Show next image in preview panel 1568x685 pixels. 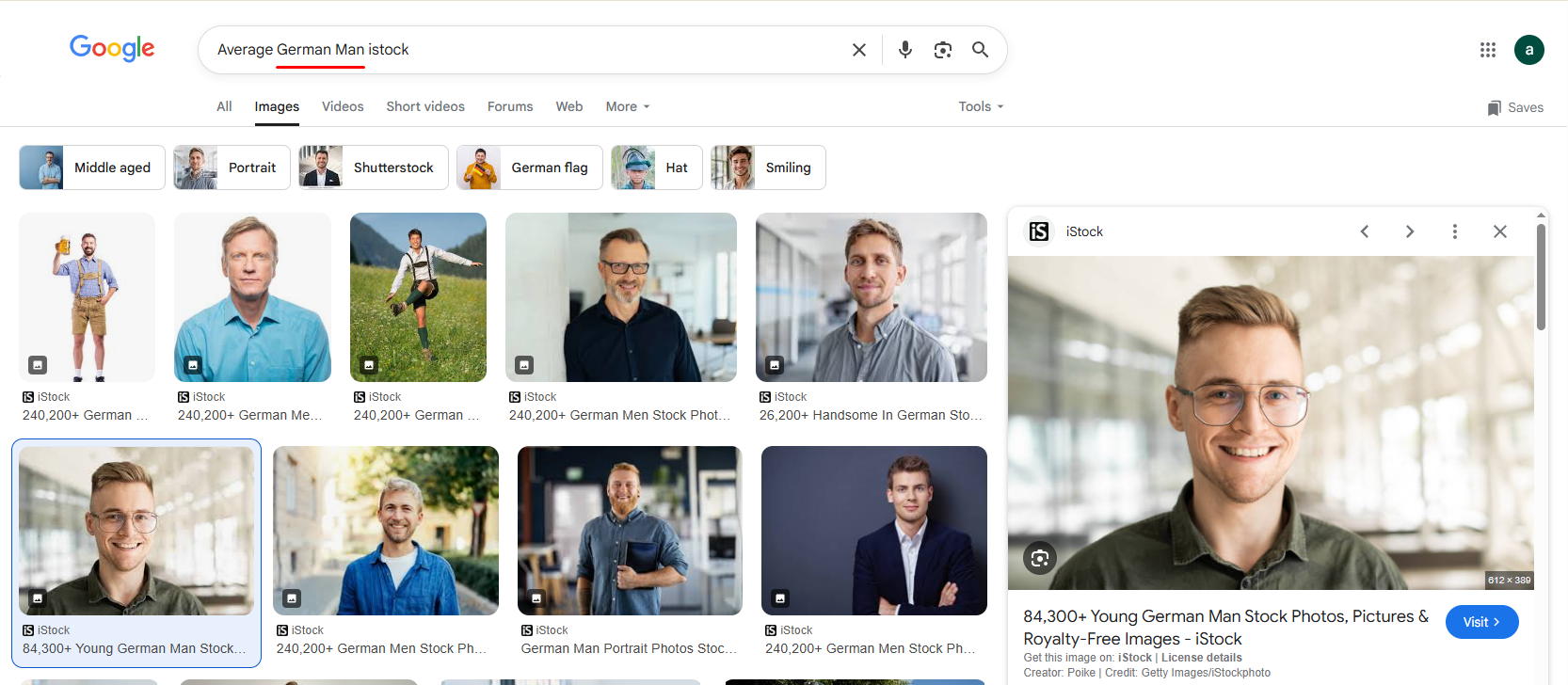click(x=1409, y=231)
